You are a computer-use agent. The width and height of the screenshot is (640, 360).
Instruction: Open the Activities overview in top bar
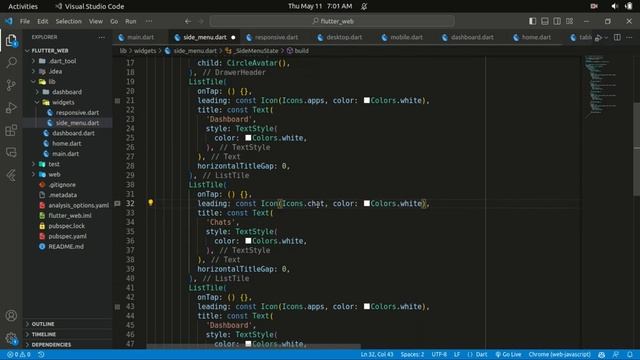point(23,6)
